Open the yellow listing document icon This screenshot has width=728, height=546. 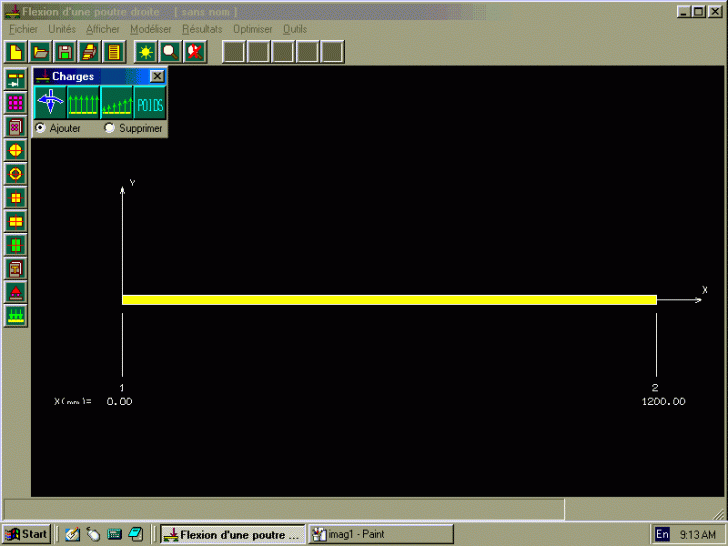[114, 52]
